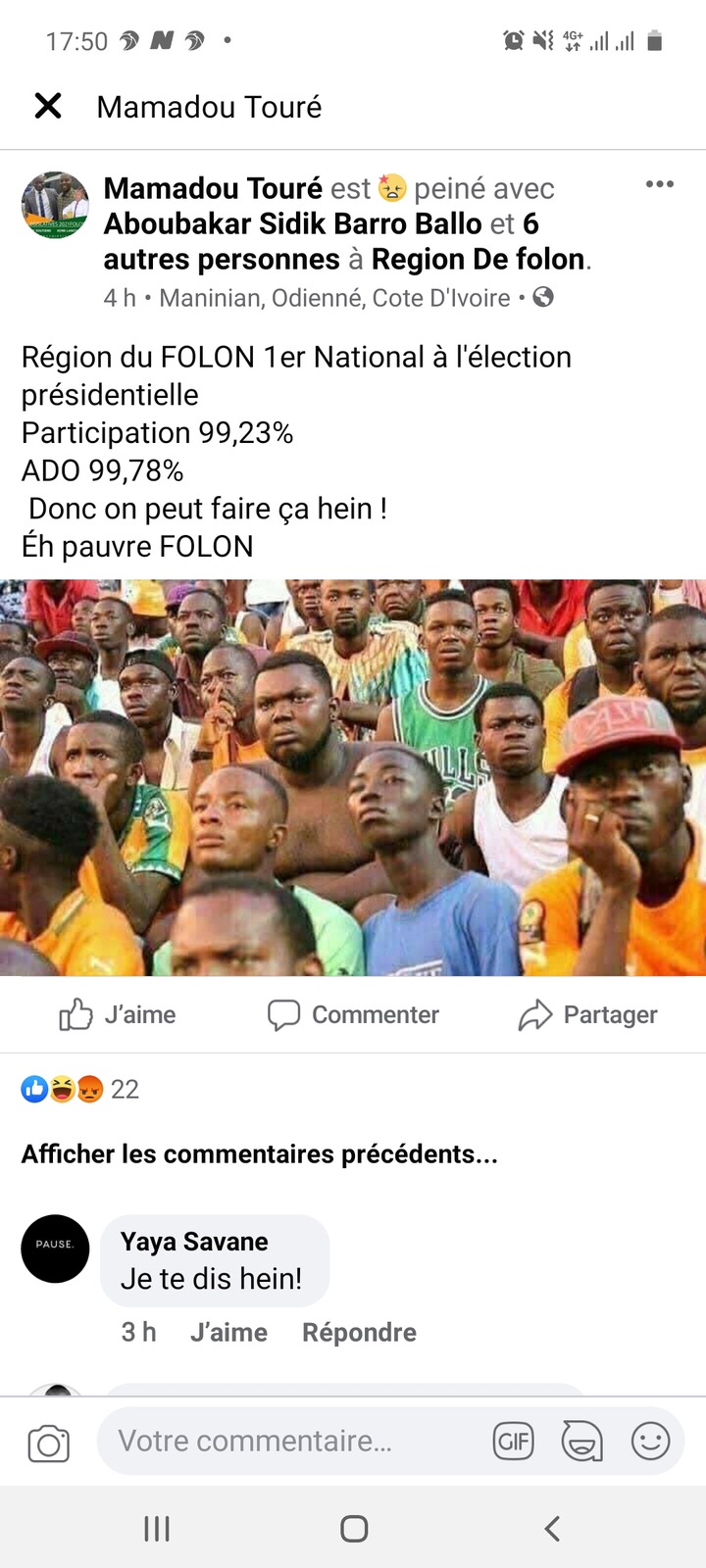Open Aboubakar Sidik Barro Ballo's profile

point(293,223)
